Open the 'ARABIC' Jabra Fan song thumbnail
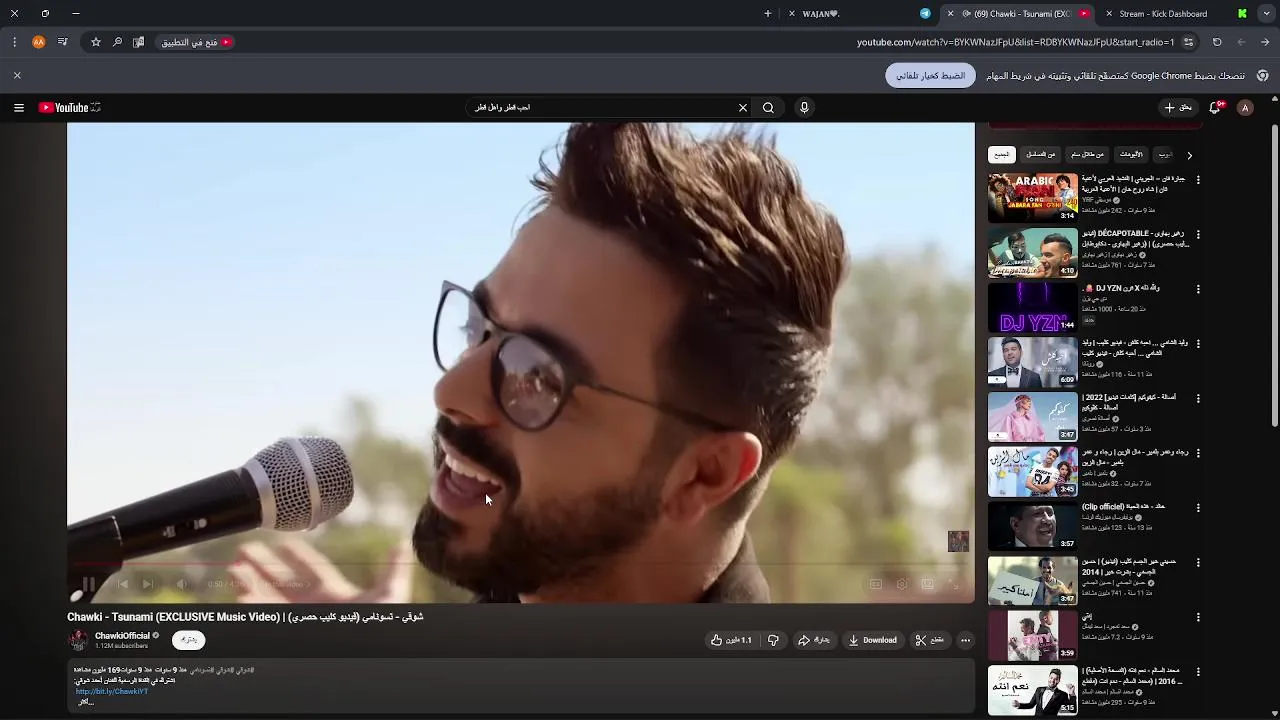The height and width of the screenshot is (720, 1280). (x=1033, y=197)
